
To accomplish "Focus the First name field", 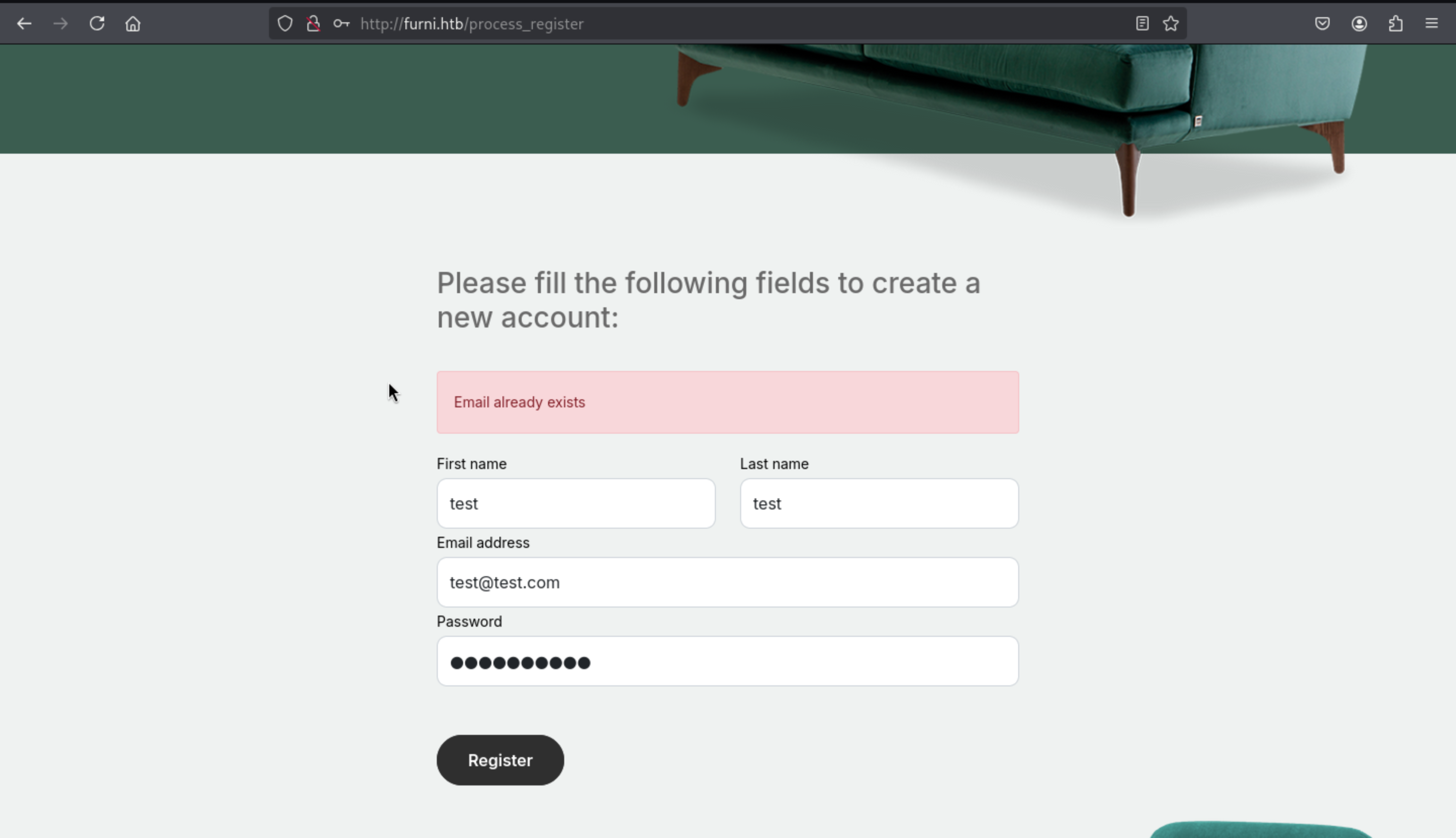I will (576, 503).
